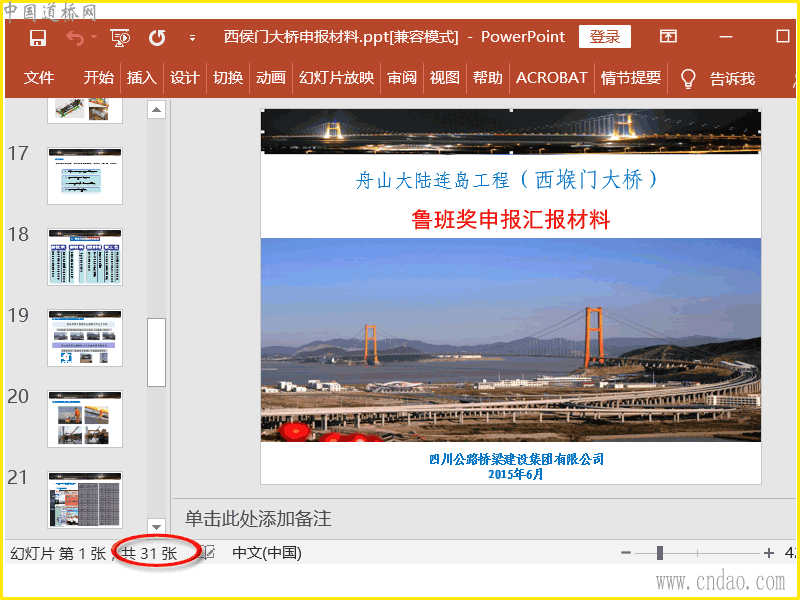
Task: Click status text 幻灯片 第 1 张，共 31 张
Action: (94, 553)
